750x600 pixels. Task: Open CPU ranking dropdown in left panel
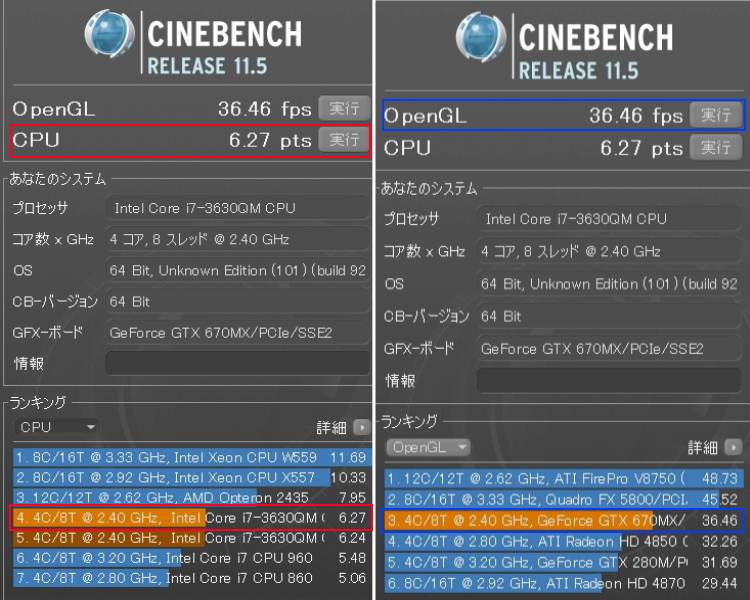[x=56, y=427]
